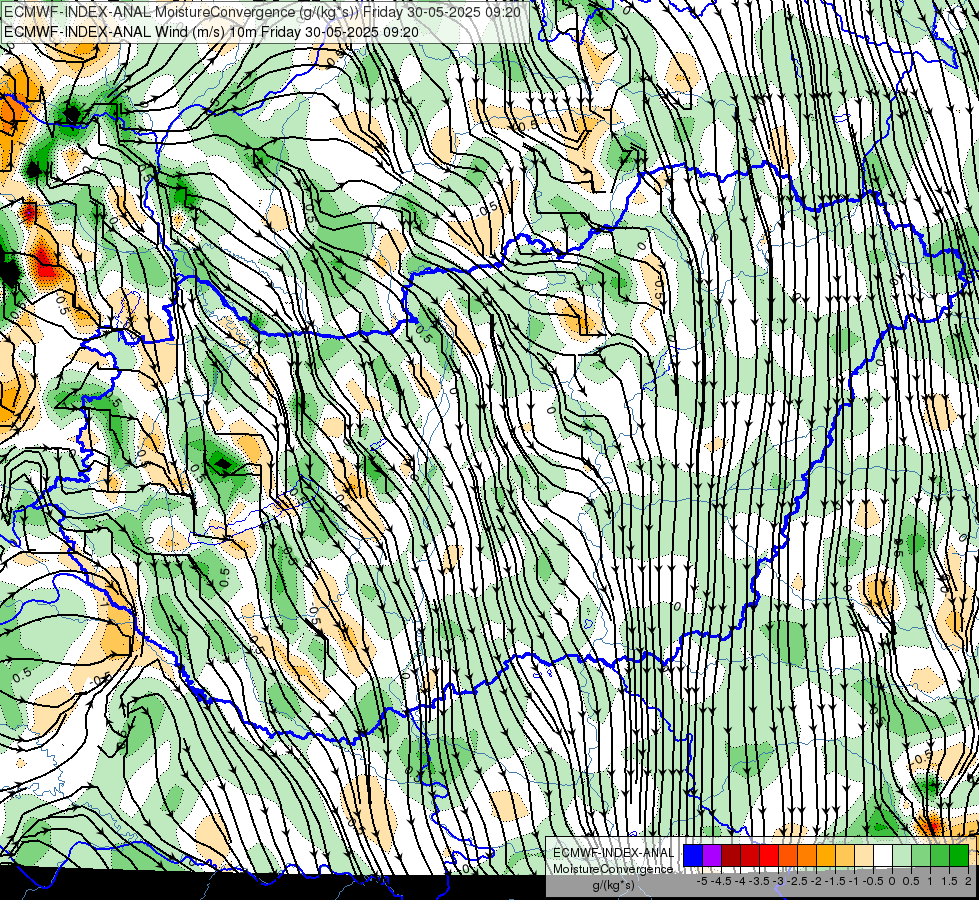Viewport: 979px width, 900px height.
Task: Click the -1.5 legend scale value
Action: click(835, 881)
